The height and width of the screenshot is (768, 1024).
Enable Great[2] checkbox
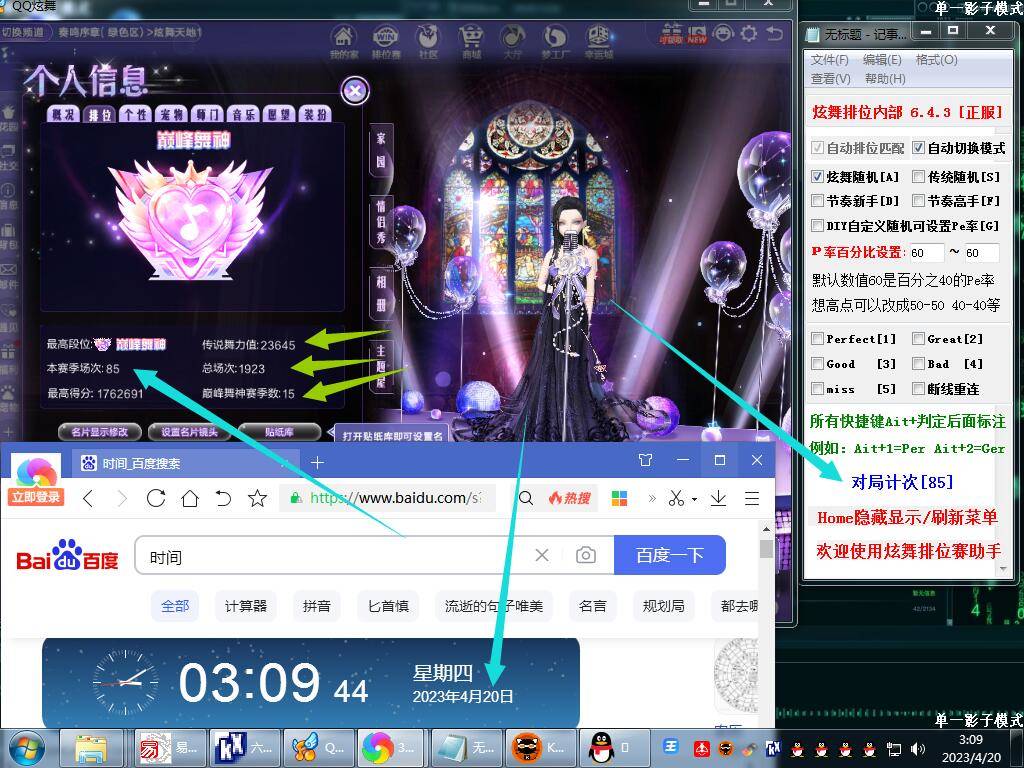pyautogui.click(x=918, y=338)
